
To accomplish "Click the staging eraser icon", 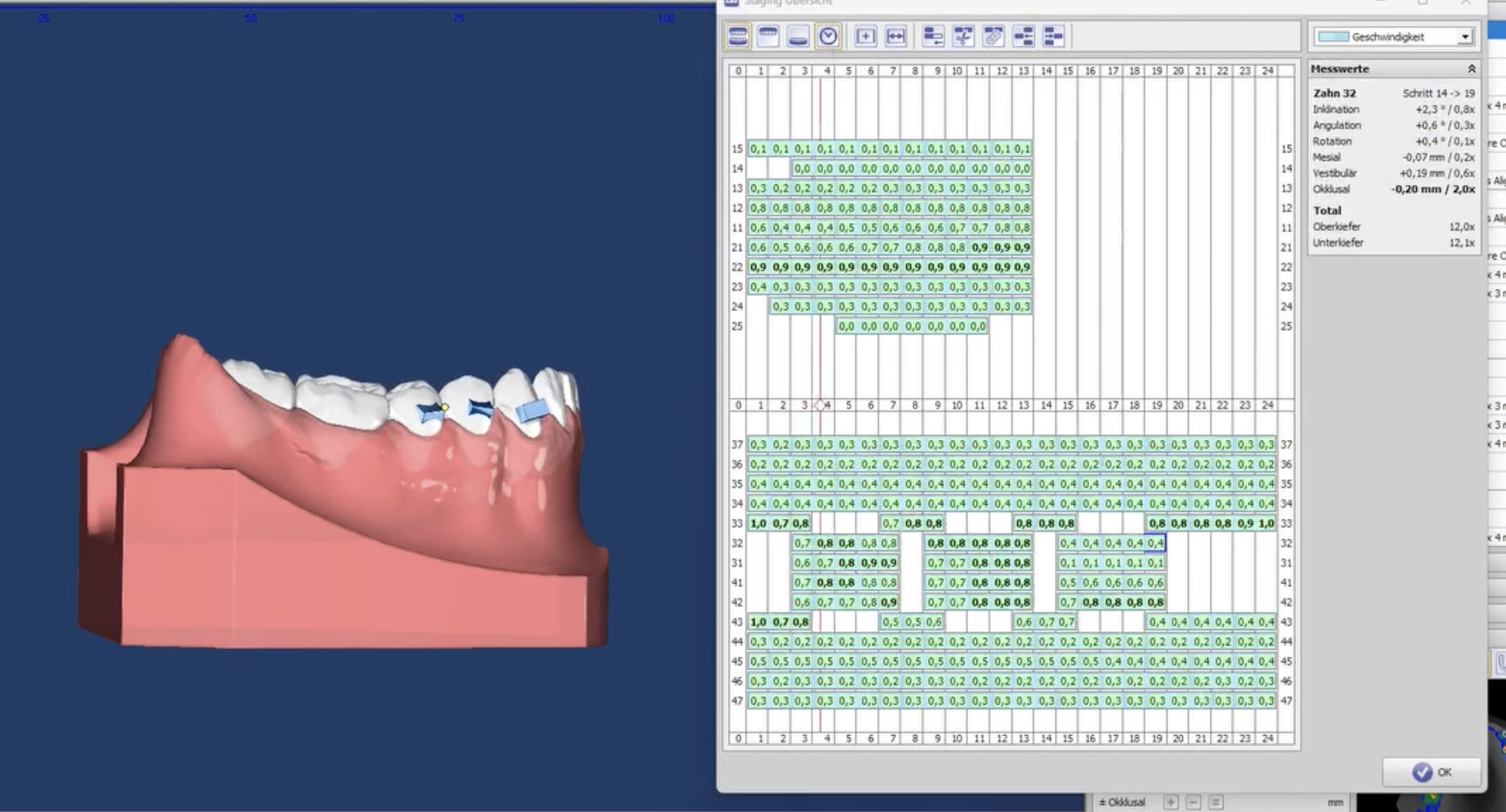I will [x=993, y=36].
